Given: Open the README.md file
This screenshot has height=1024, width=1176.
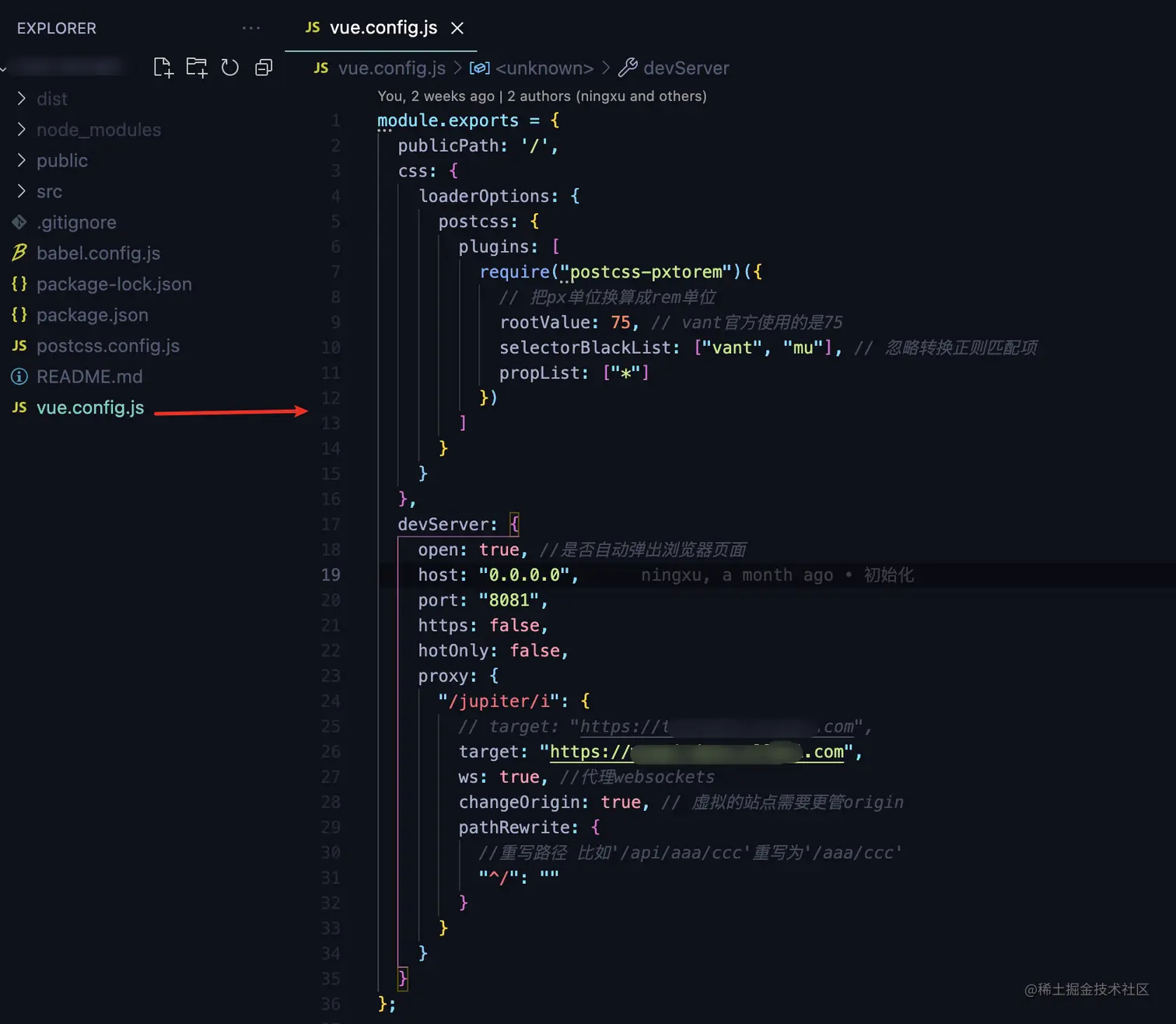Looking at the screenshot, I should 89,376.
